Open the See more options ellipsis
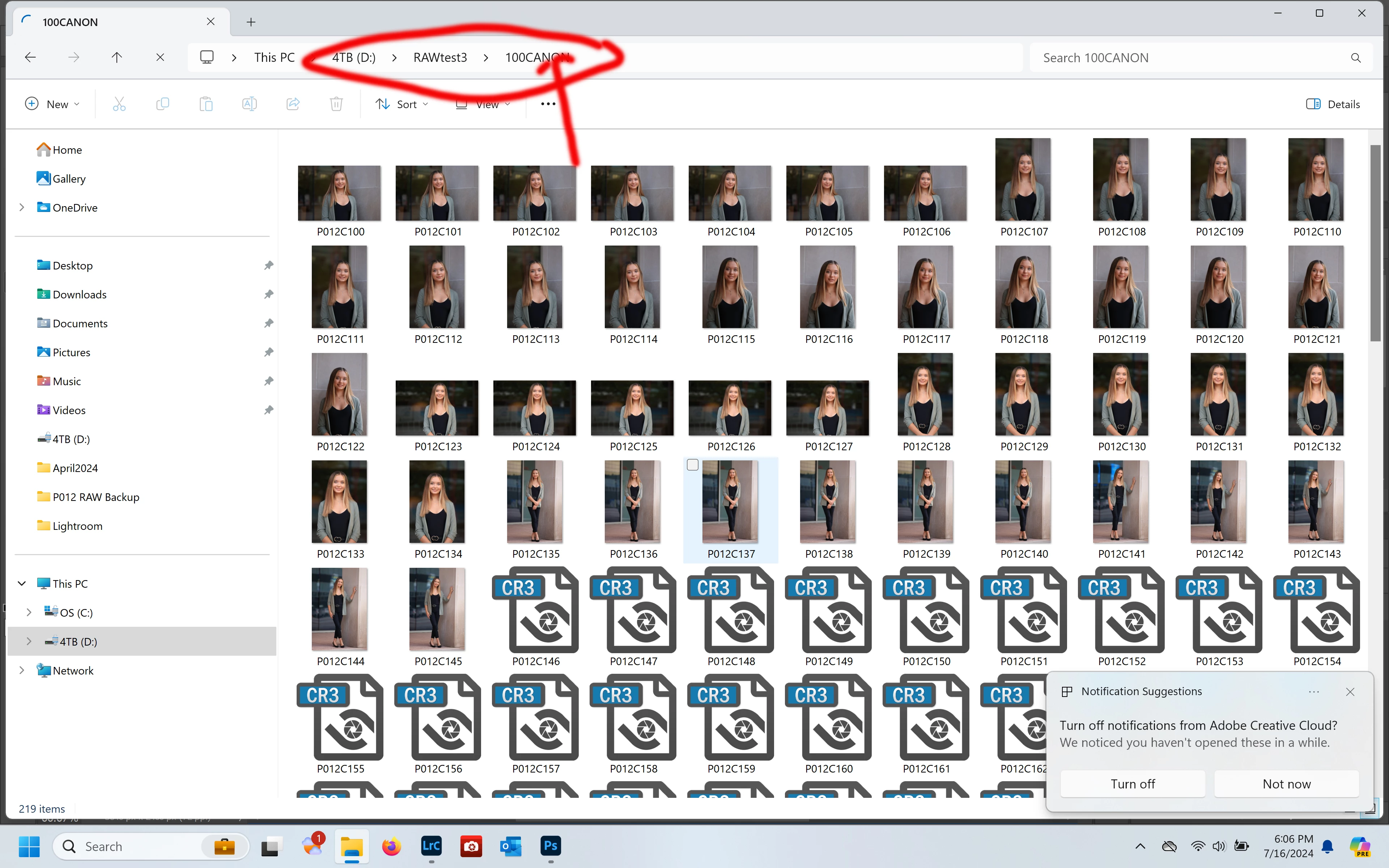 click(x=548, y=104)
